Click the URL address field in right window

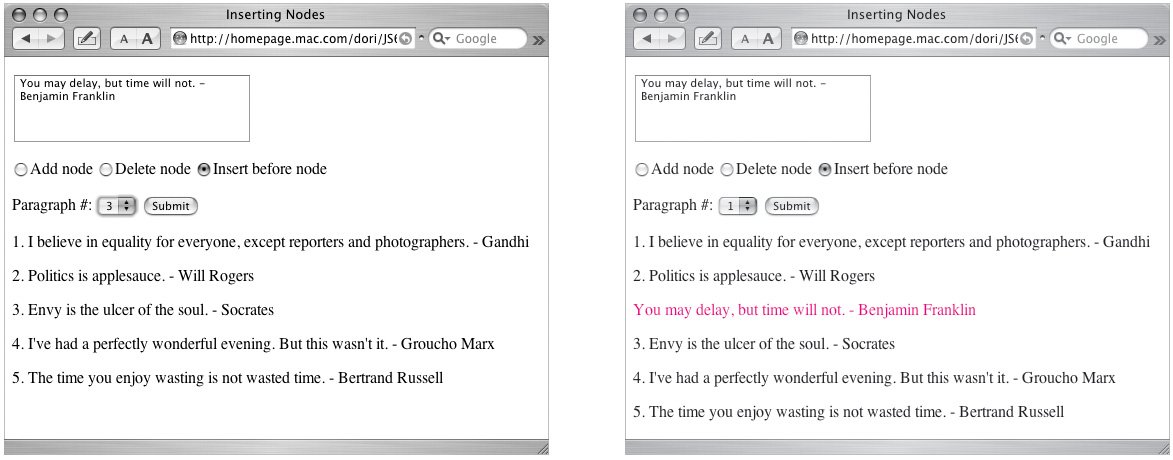914,39
